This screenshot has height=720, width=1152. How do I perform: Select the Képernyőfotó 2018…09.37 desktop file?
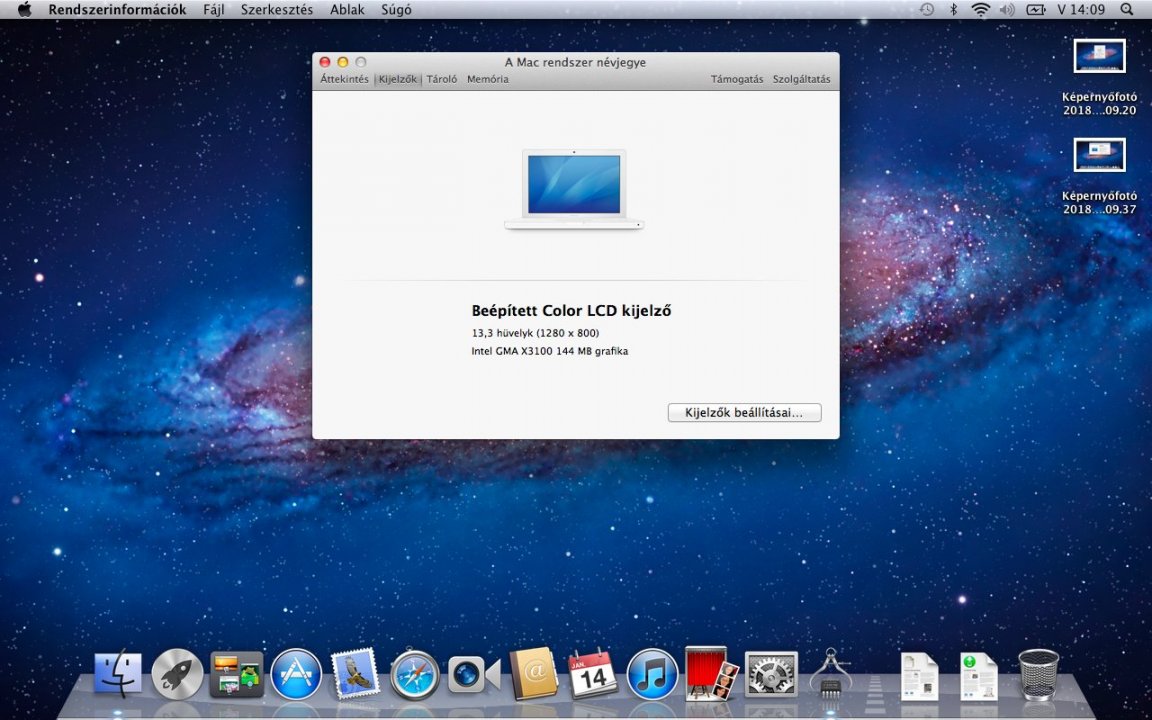pyautogui.click(x=1099, y=176)
